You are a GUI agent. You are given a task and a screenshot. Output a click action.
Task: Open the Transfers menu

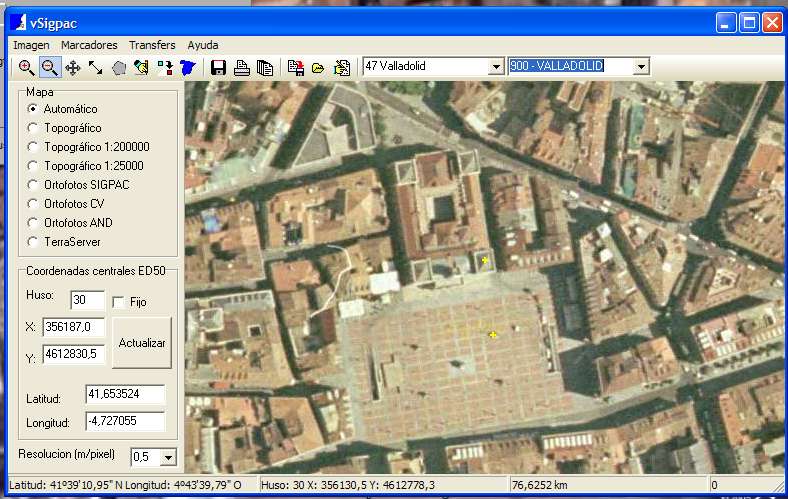[x=152, y=45]
